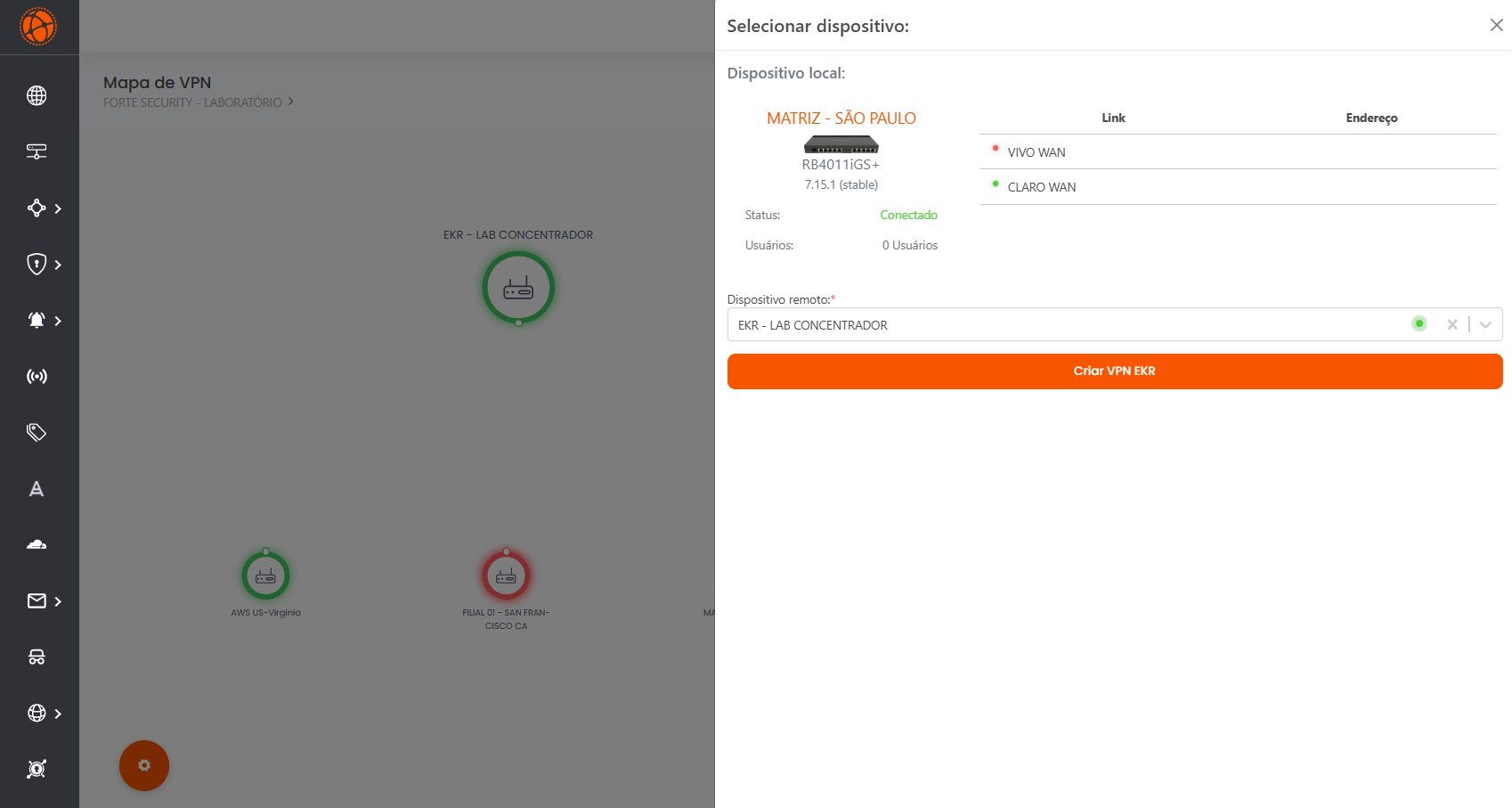Viewport: 1512px width, 808px height.
Task: Open the Dispositivo remoto dropdown arrow
Action: click(1484, 324)
